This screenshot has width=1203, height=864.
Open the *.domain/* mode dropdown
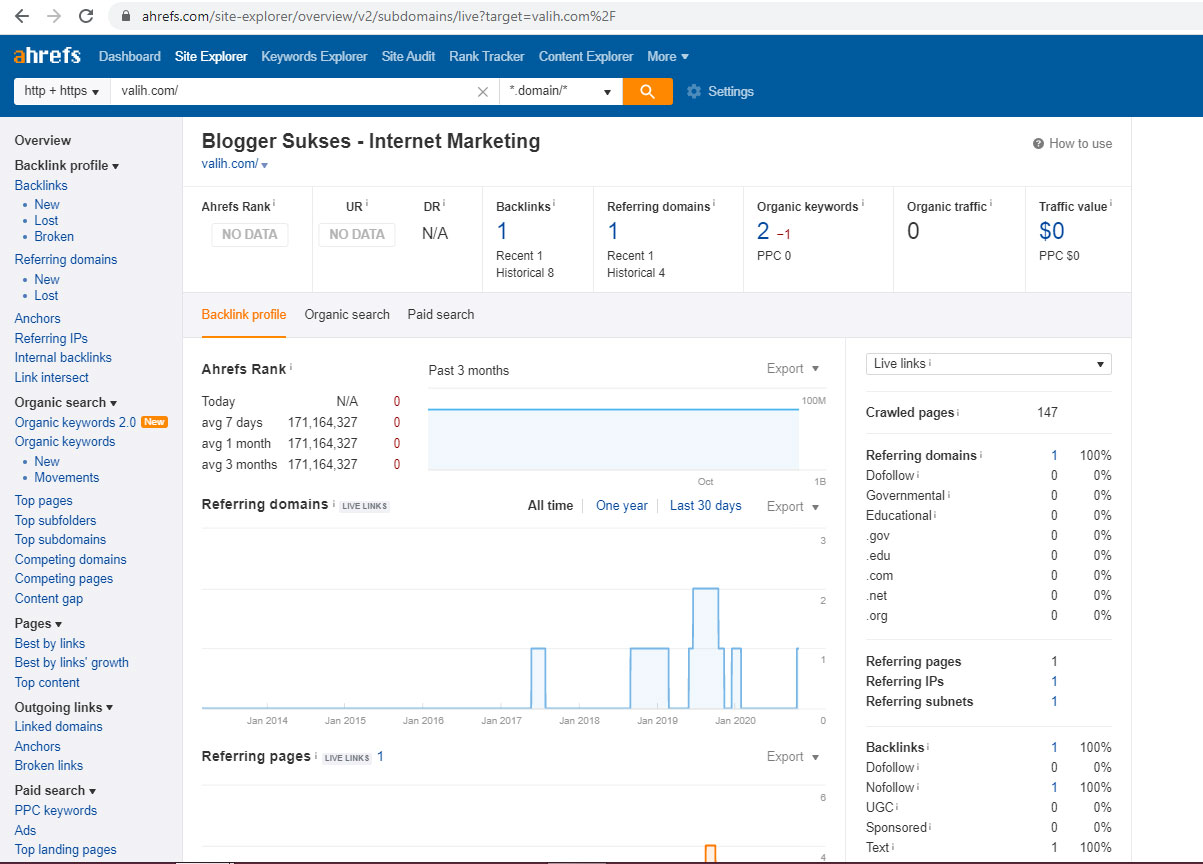point(561,91)
